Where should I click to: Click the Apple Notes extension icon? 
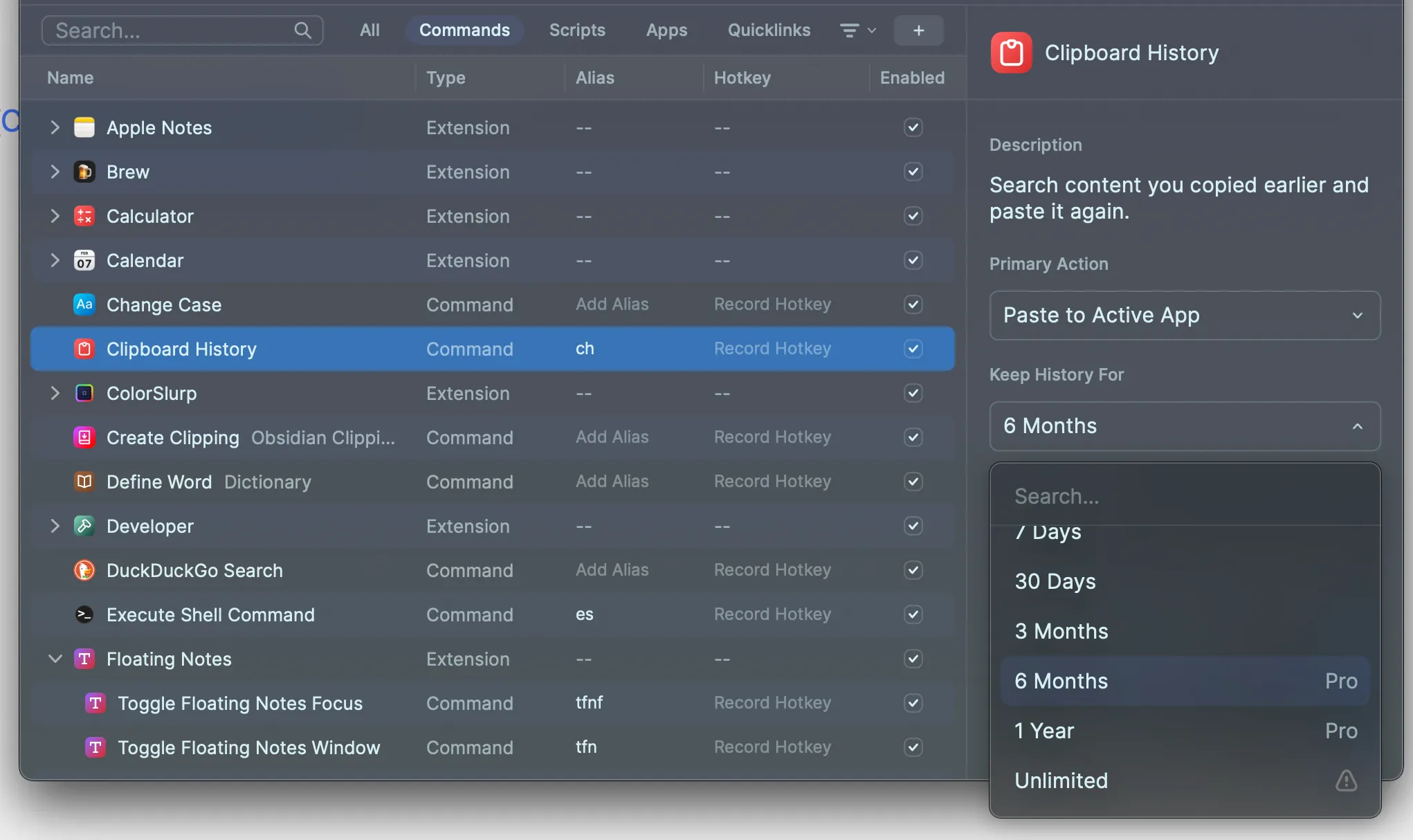click(84, 127)
